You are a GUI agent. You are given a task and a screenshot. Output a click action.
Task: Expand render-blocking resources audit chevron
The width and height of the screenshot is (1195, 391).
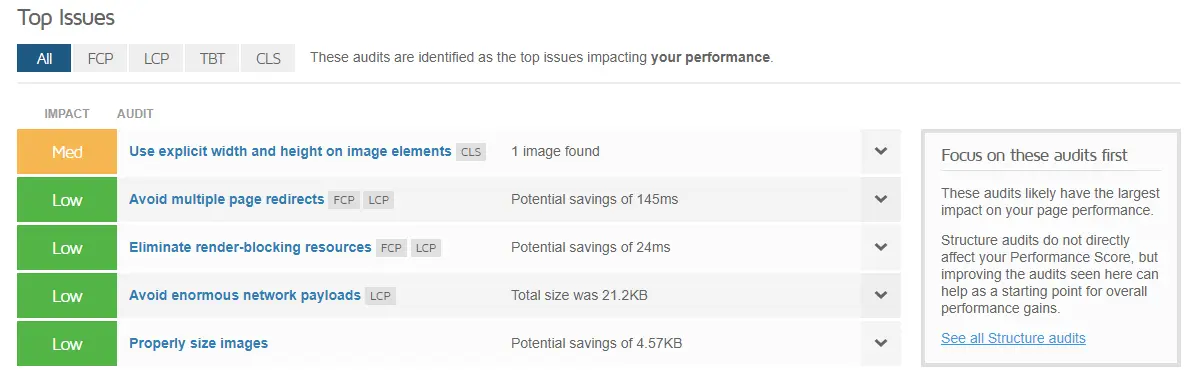pos(881,247)
